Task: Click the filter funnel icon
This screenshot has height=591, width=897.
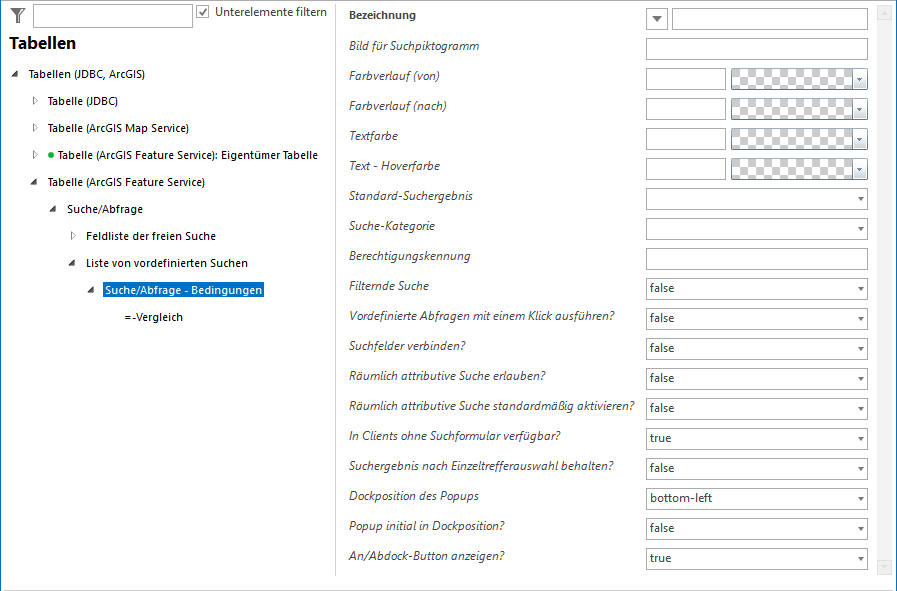Action: coord(17,15)
